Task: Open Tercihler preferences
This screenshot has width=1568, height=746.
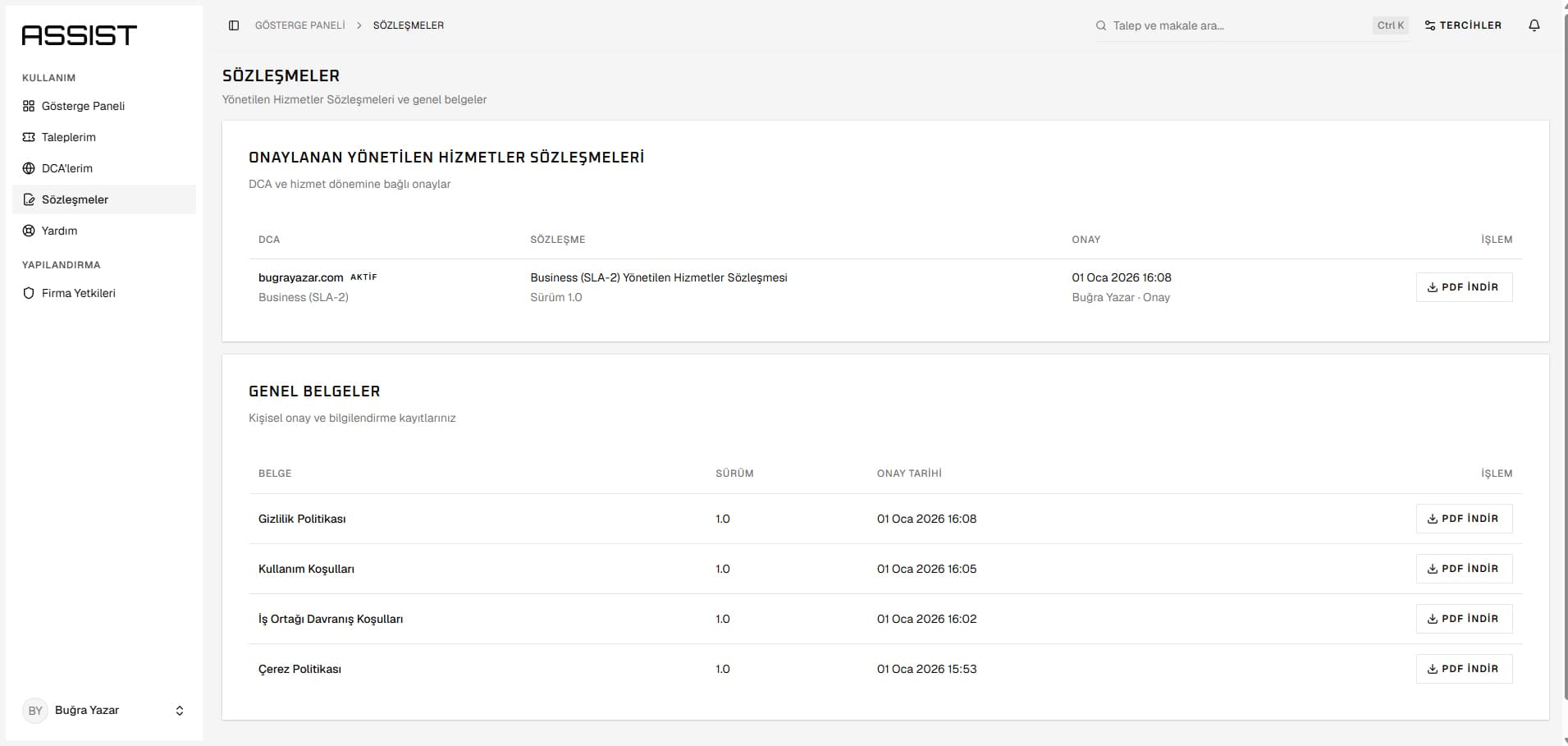Action: pos(1463,25)
